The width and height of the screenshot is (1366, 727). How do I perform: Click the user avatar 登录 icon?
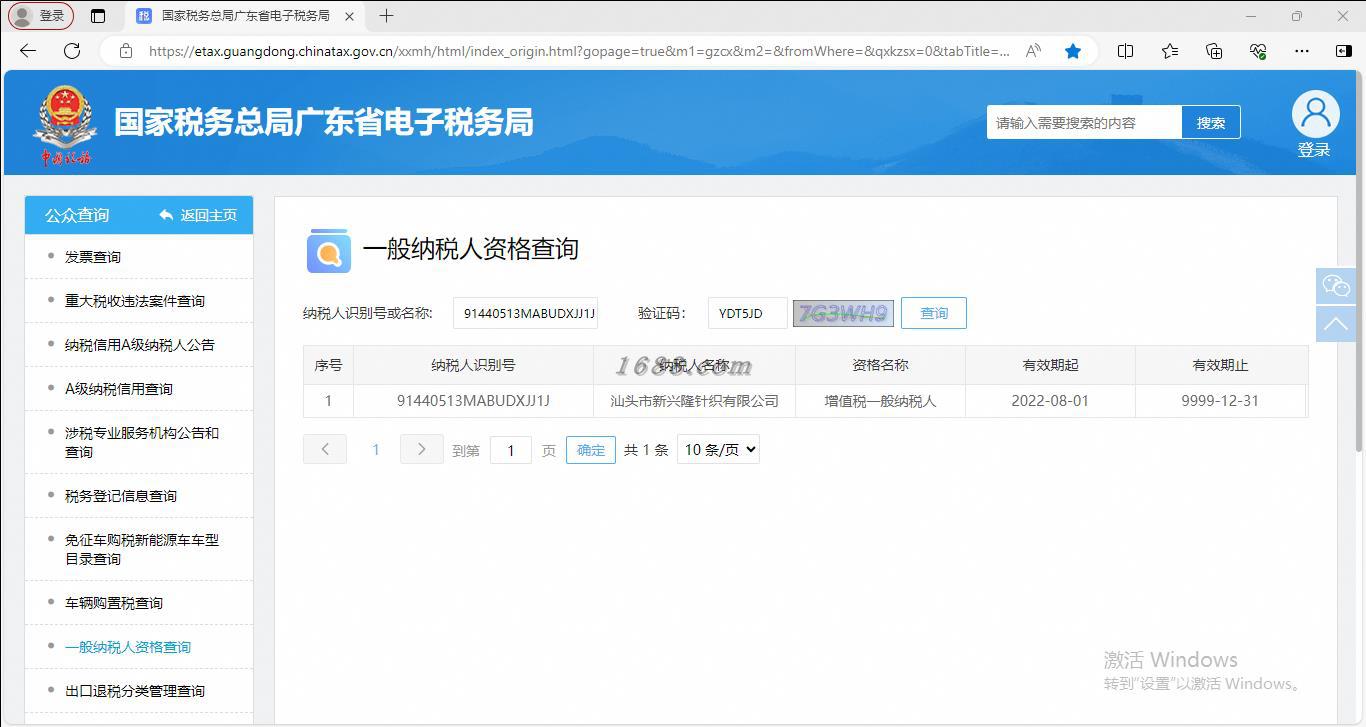click(x=1315, y=123)
